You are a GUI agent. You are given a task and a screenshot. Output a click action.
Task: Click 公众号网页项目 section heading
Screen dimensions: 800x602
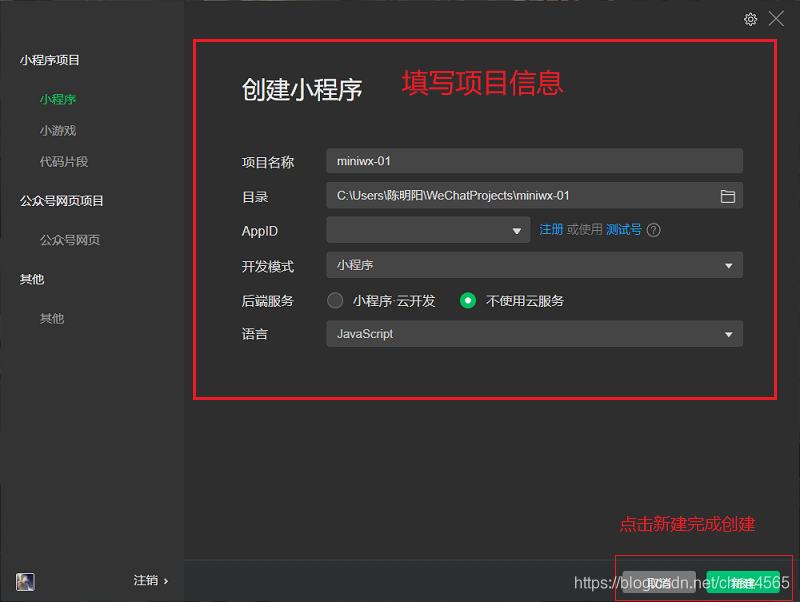click(x=61, y=201)
